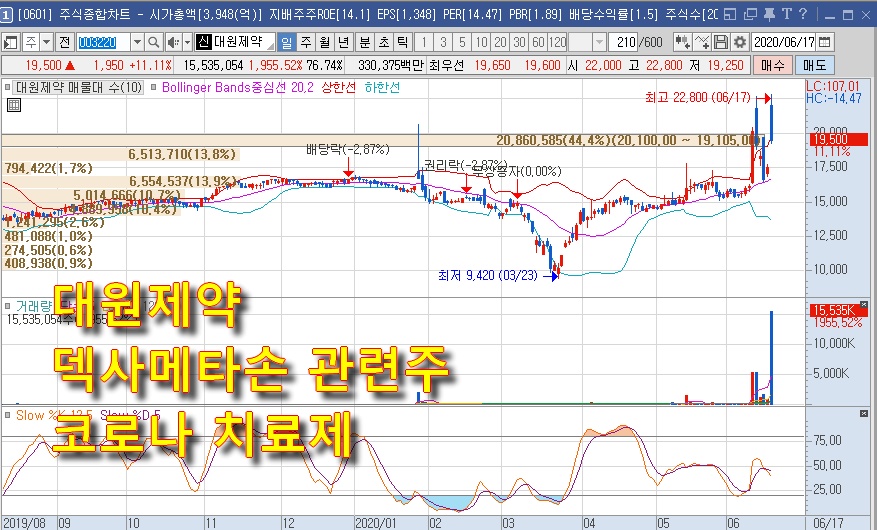Screen dimensions: 877x530
Task: Click the interval button 3
Action: (443, 42)
